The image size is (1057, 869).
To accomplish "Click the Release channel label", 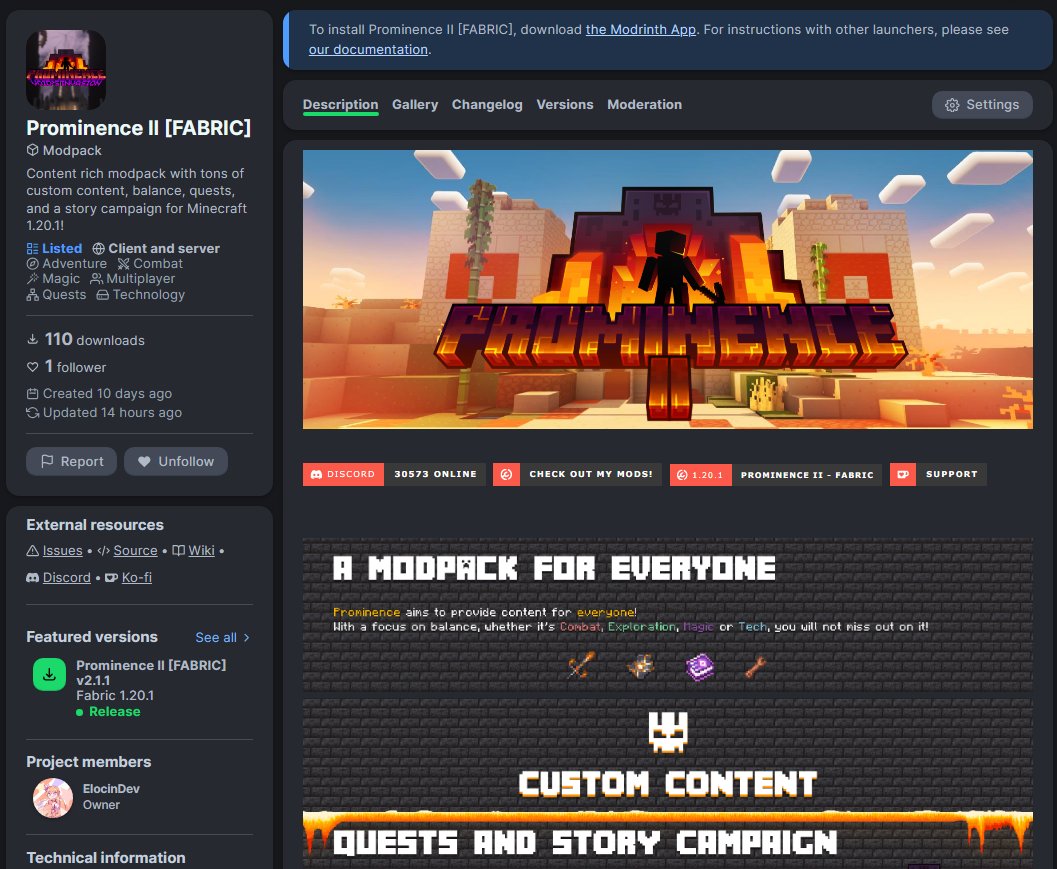I will (x=115, y=712).
